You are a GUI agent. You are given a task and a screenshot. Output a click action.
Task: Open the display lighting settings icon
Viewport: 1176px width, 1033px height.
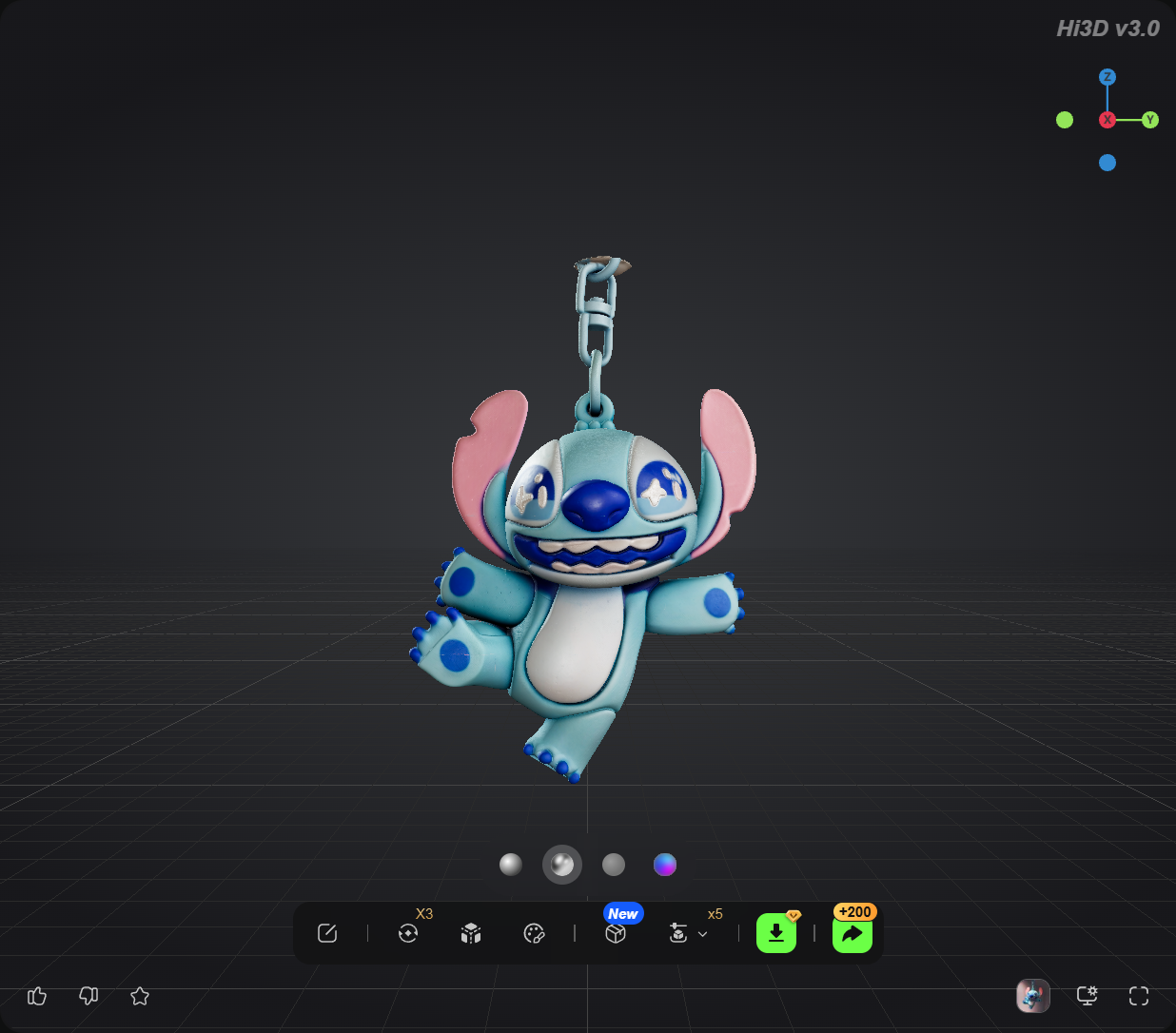pyautogui.click(x=1087, y=996)
